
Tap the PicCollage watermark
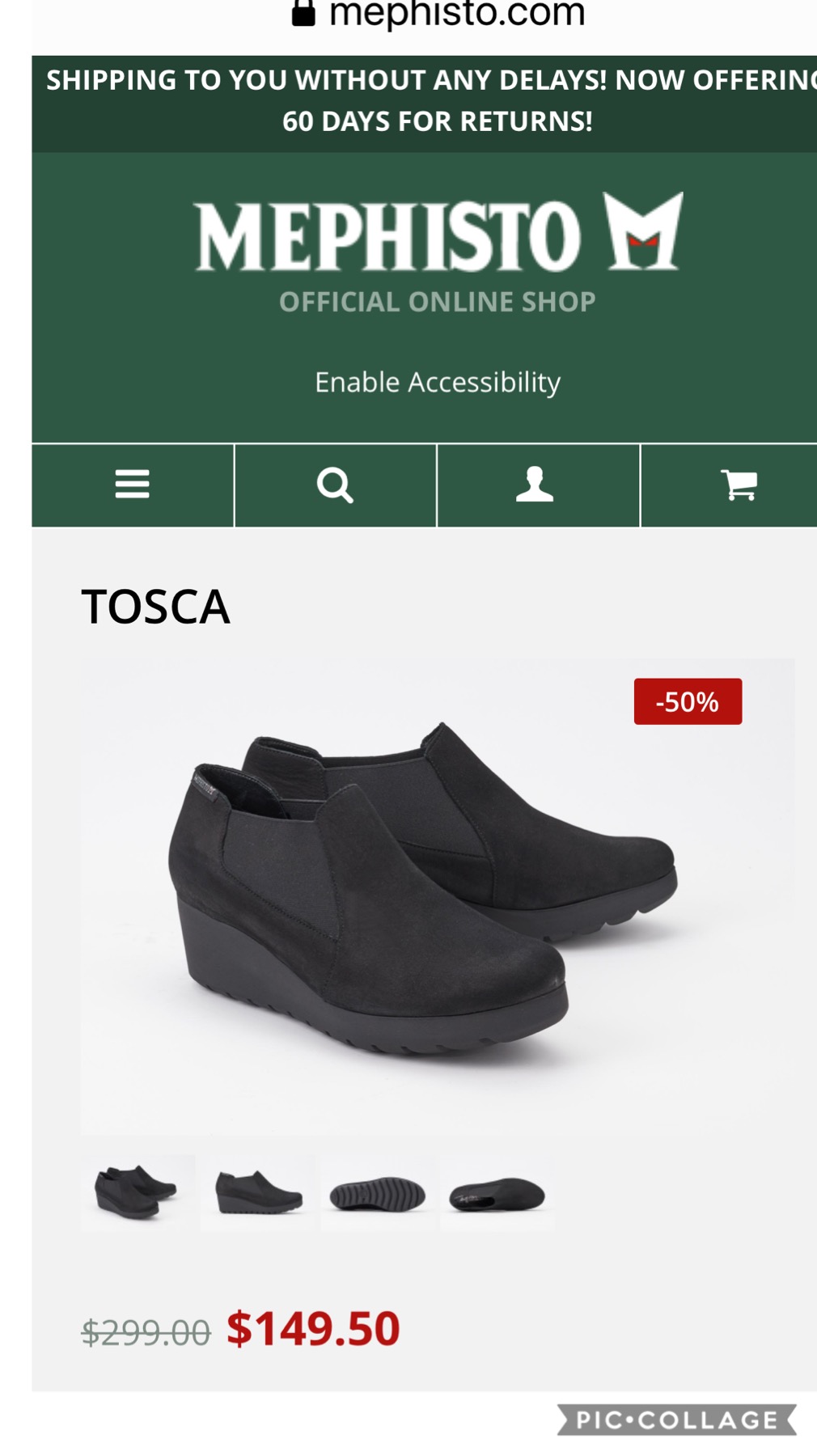676,1420
